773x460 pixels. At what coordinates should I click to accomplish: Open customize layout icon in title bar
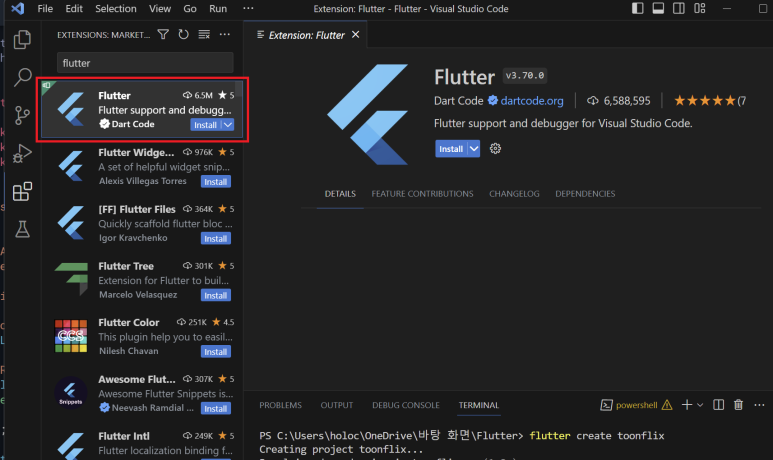pos(700,8)
